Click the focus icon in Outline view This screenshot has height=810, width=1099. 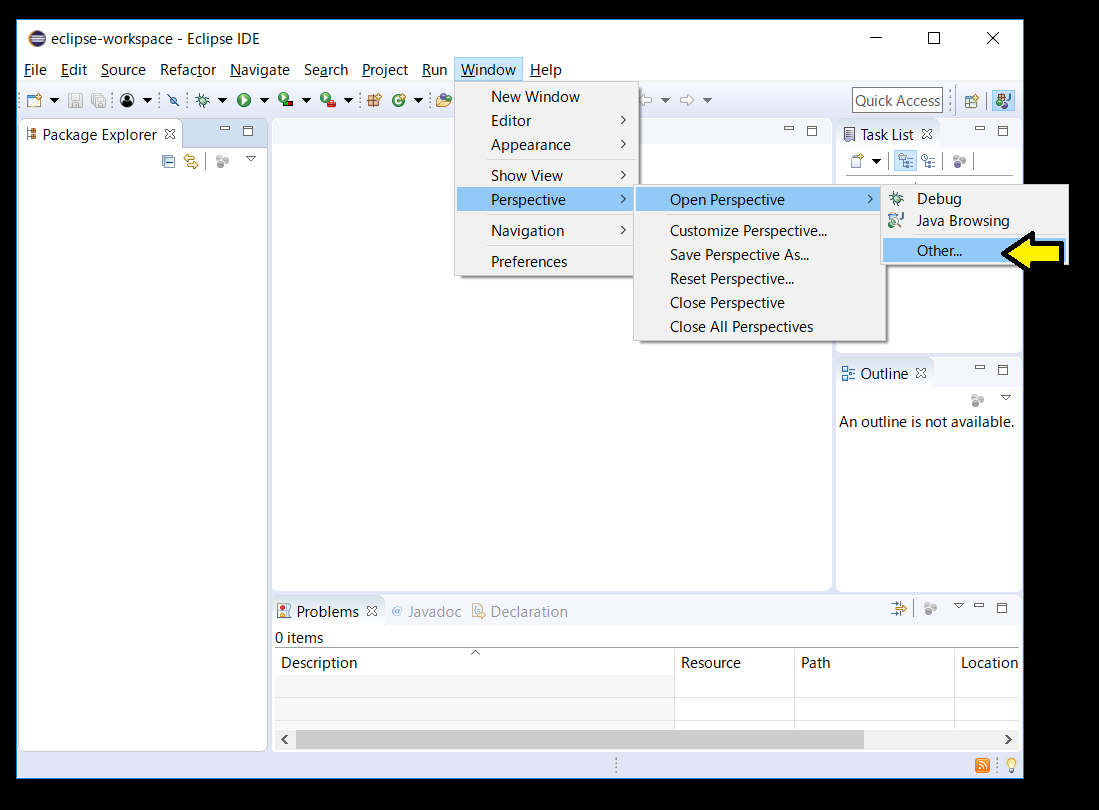pyautogui.click(x=977, y=400)
